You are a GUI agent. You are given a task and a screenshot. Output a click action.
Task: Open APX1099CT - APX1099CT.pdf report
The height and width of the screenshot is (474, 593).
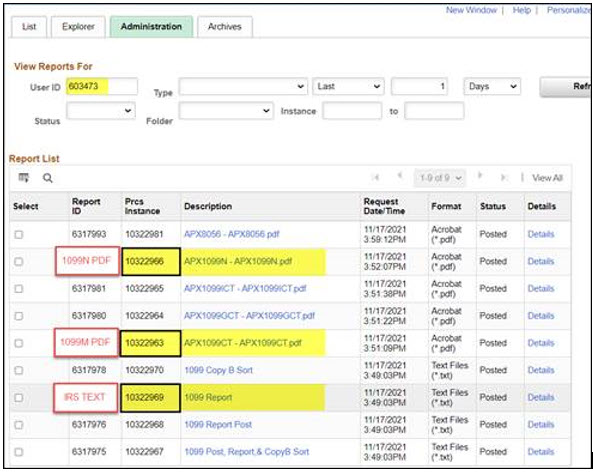[x=243, y=343]
